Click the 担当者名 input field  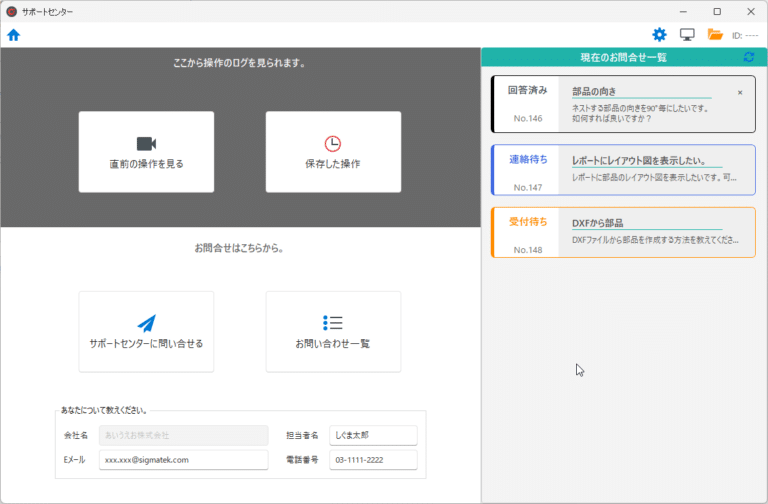coord(373,435)
